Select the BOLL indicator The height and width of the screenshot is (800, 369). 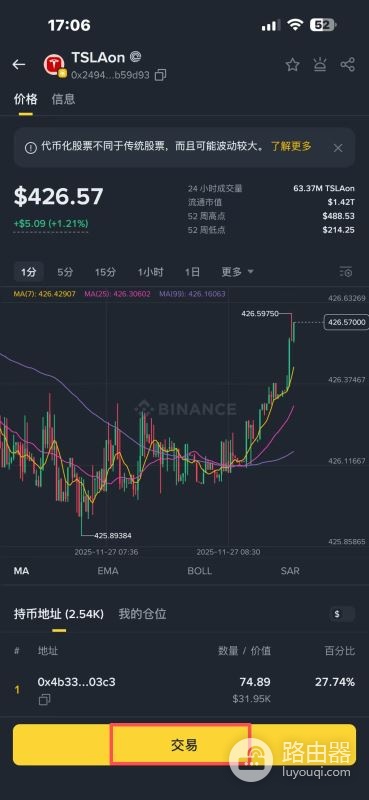200,571
